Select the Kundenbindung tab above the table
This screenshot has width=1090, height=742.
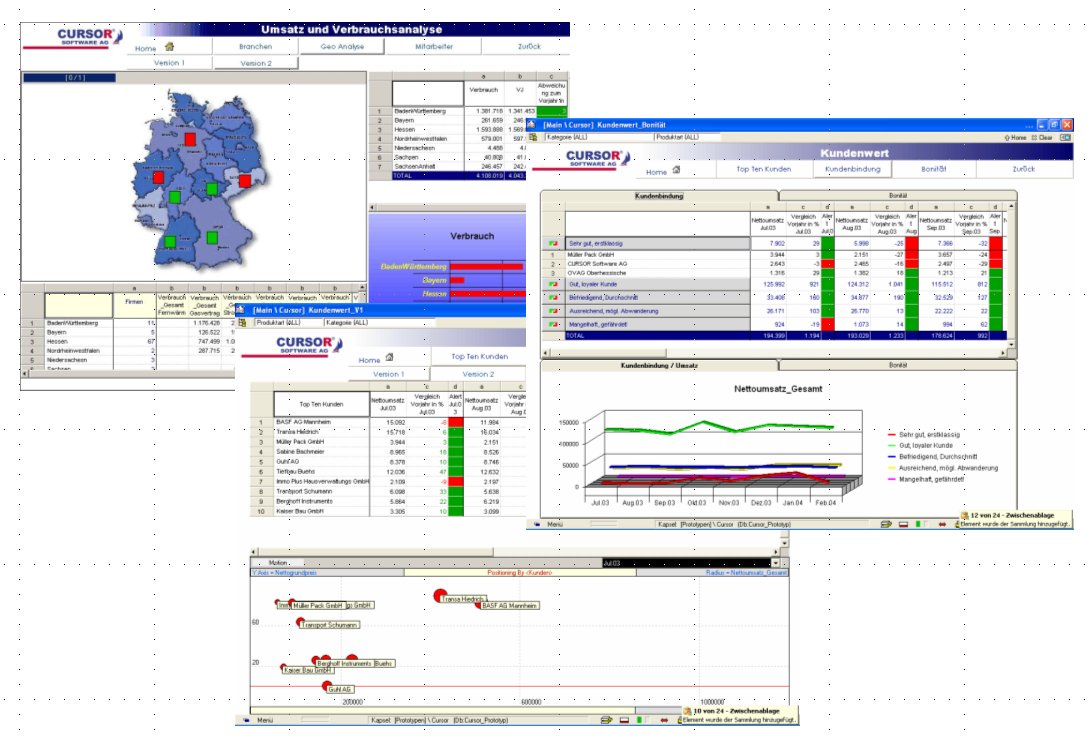point(659,196)
